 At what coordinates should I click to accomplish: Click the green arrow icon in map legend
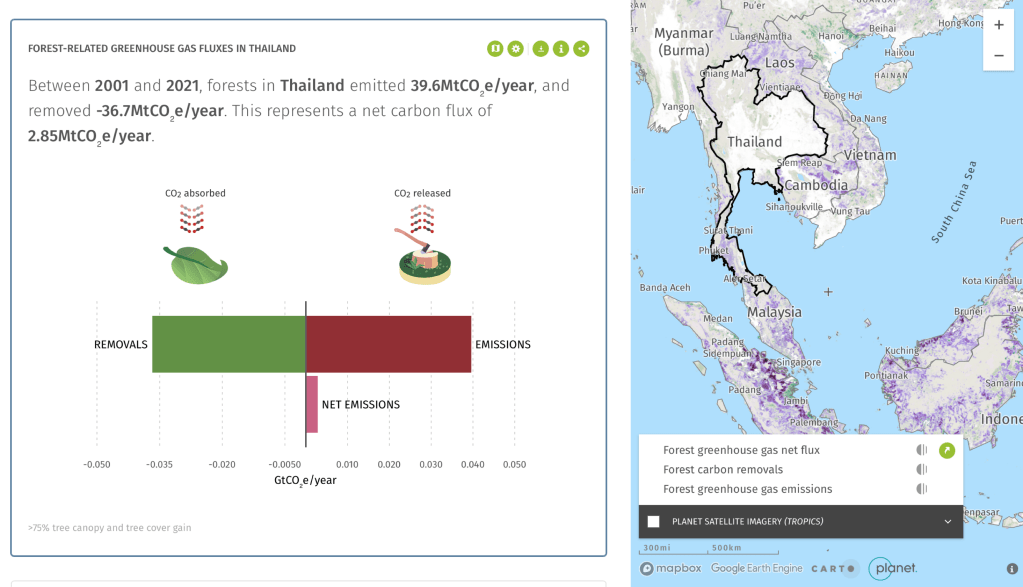(x=947, y=450)
